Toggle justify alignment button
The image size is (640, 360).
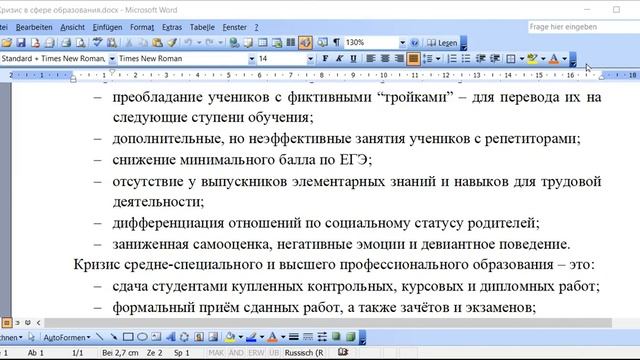(413, 59)
